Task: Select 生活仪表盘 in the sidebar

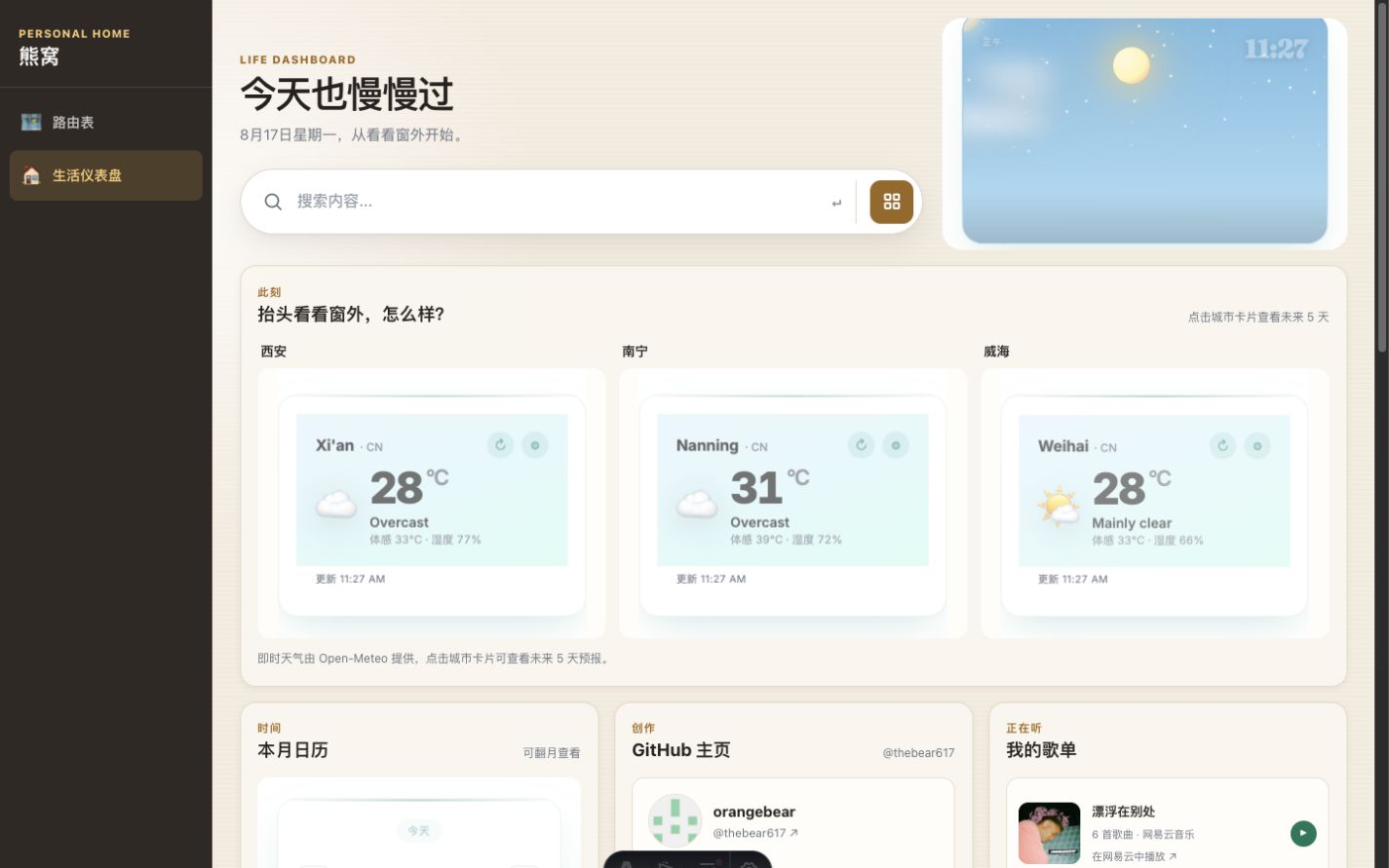Action: click(106, 175)
